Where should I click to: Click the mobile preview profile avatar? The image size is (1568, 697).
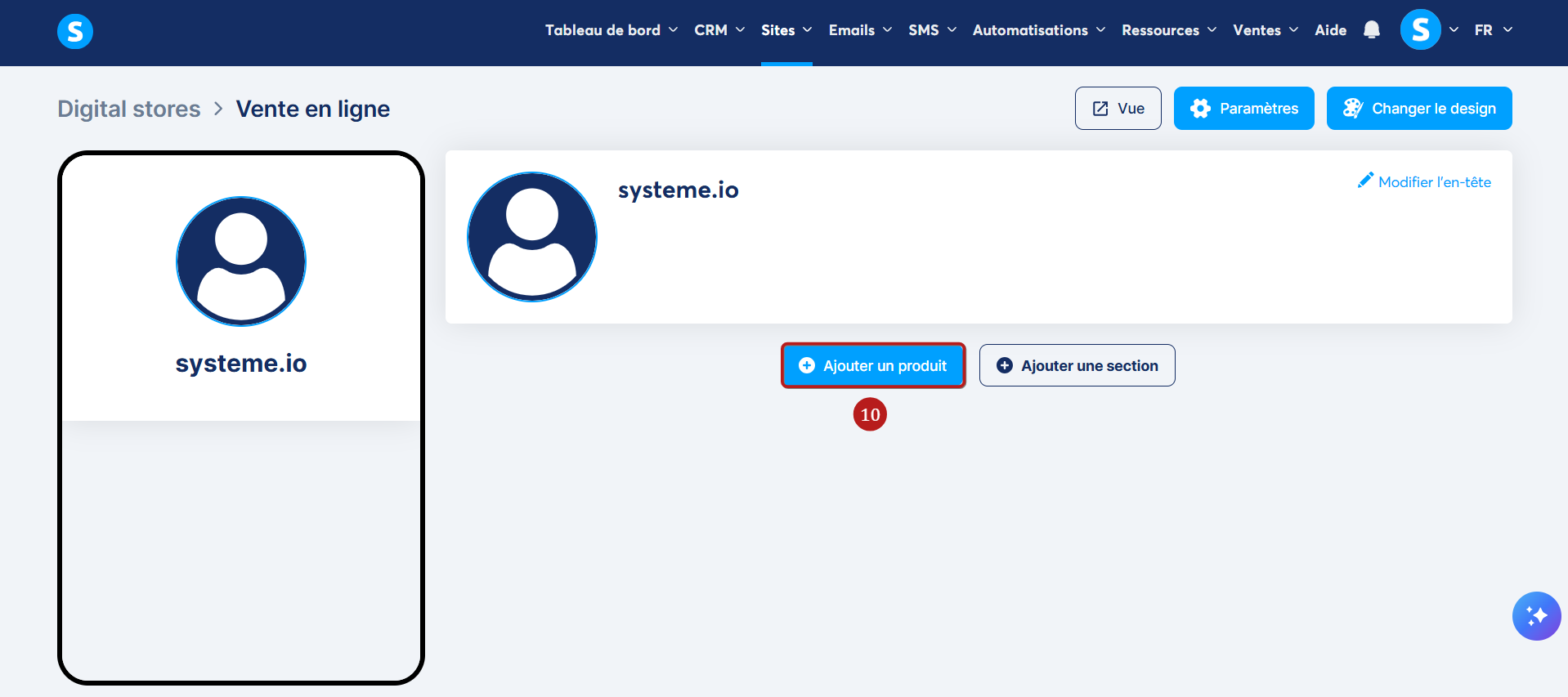[x=241, y=261]
